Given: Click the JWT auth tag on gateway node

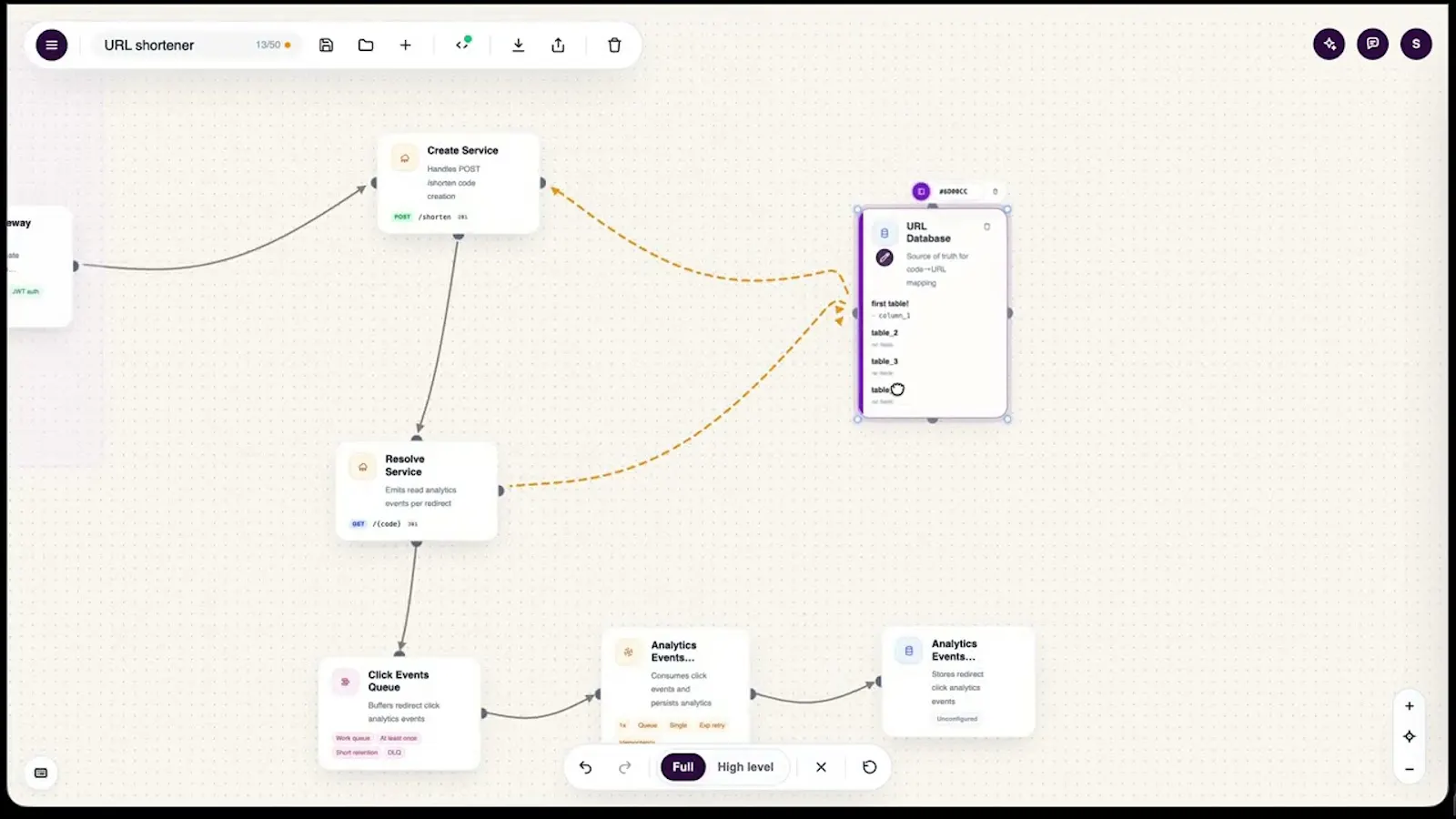Looking at the screenshot, I should tap(25, 291).
